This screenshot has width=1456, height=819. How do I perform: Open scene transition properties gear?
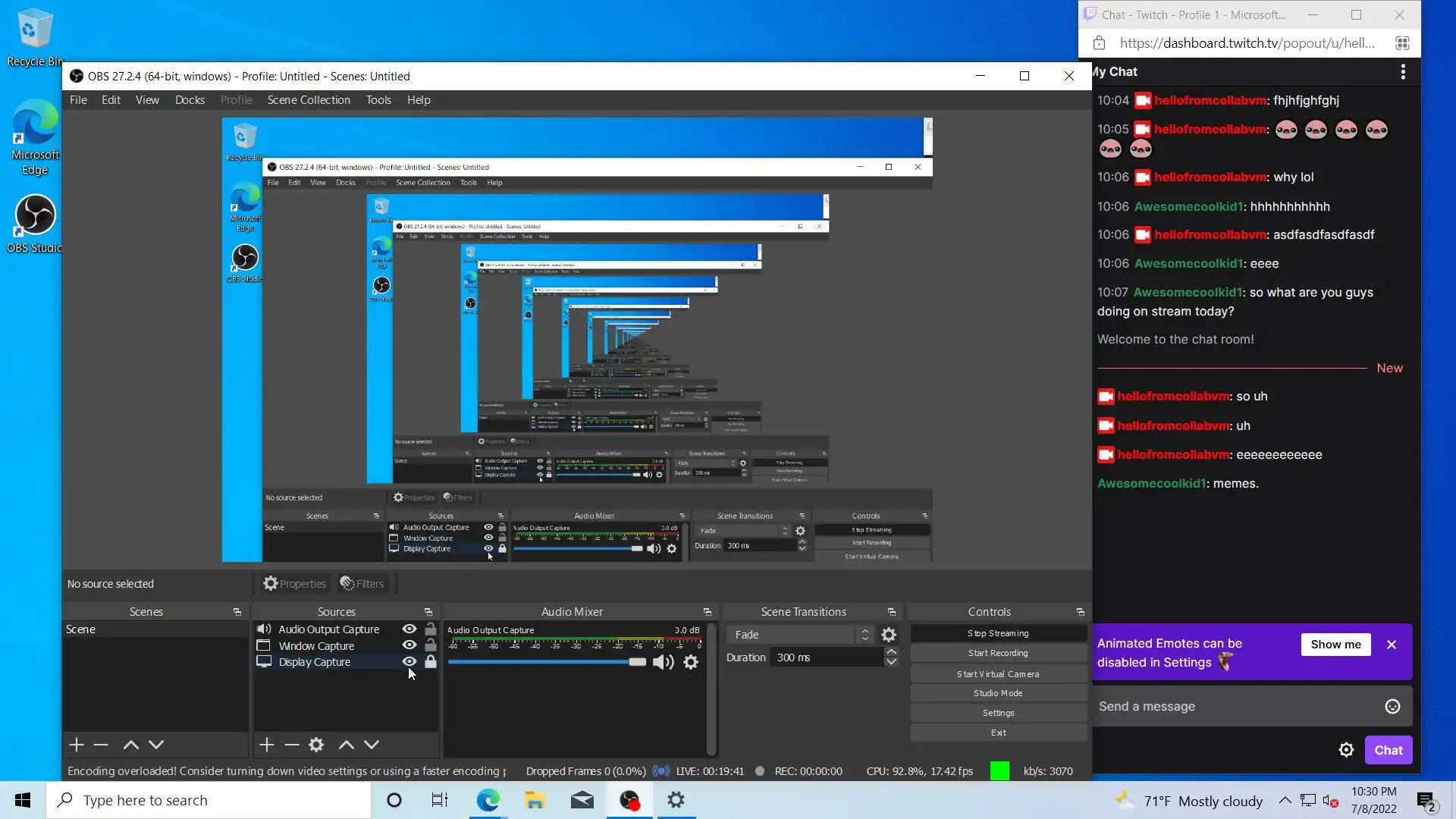tap(889, 635)
